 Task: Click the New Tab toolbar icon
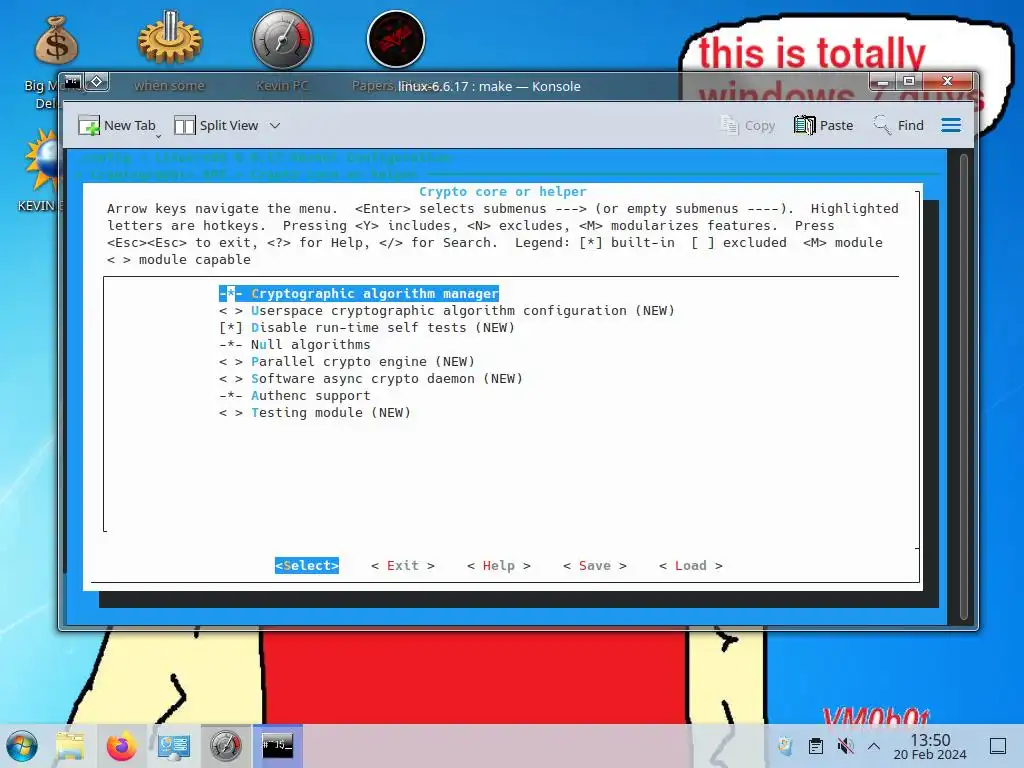coord(89,125)
